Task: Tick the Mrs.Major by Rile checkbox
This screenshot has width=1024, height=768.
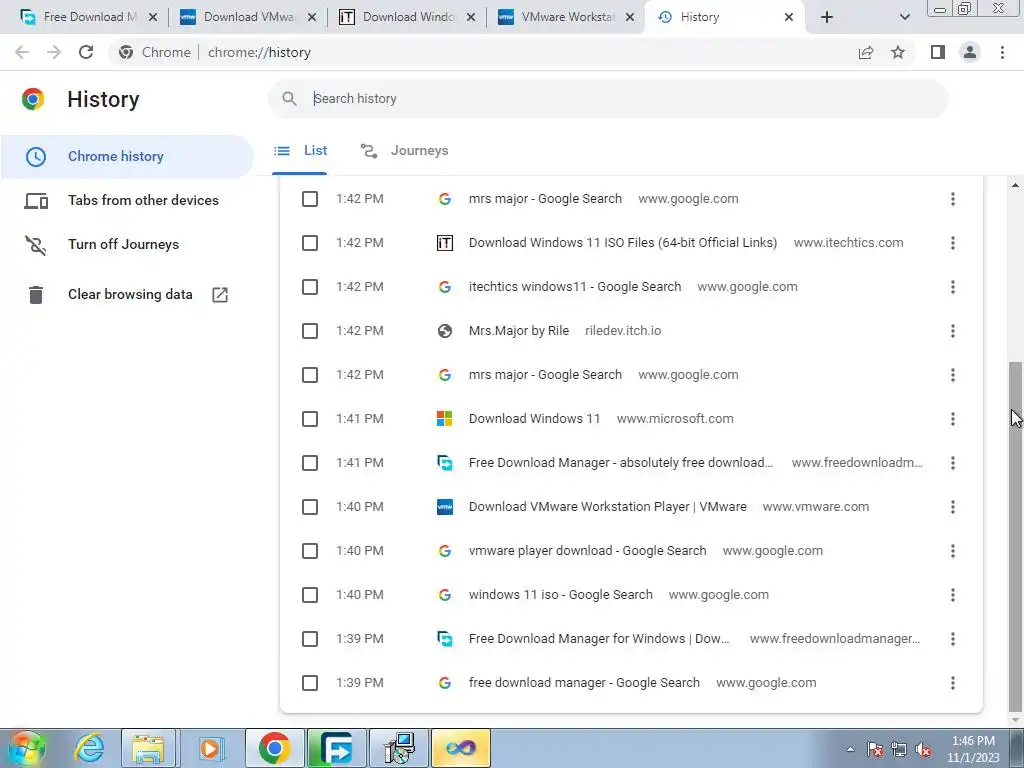Action: 310,331
